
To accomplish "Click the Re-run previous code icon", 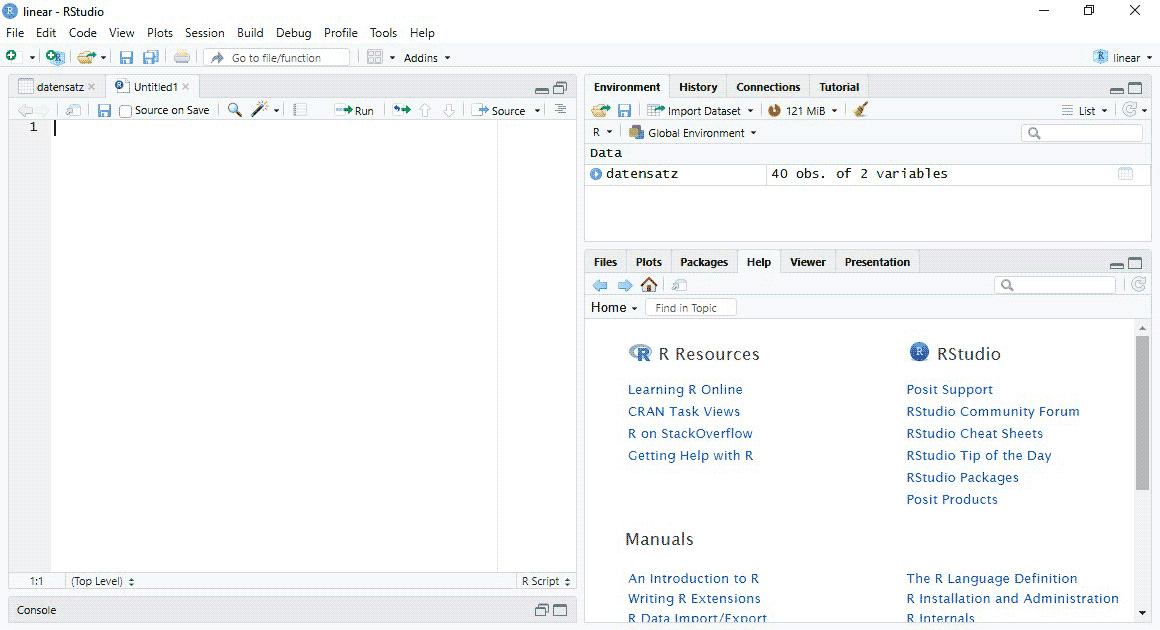I will 402,109.
